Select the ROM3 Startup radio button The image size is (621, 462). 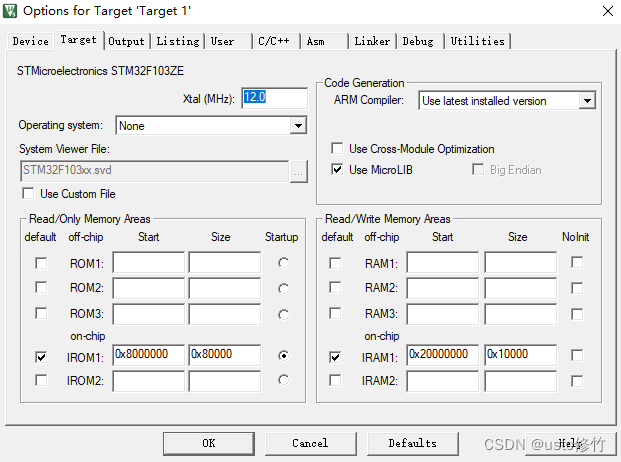pyautogui.click(x=283, y=315)
